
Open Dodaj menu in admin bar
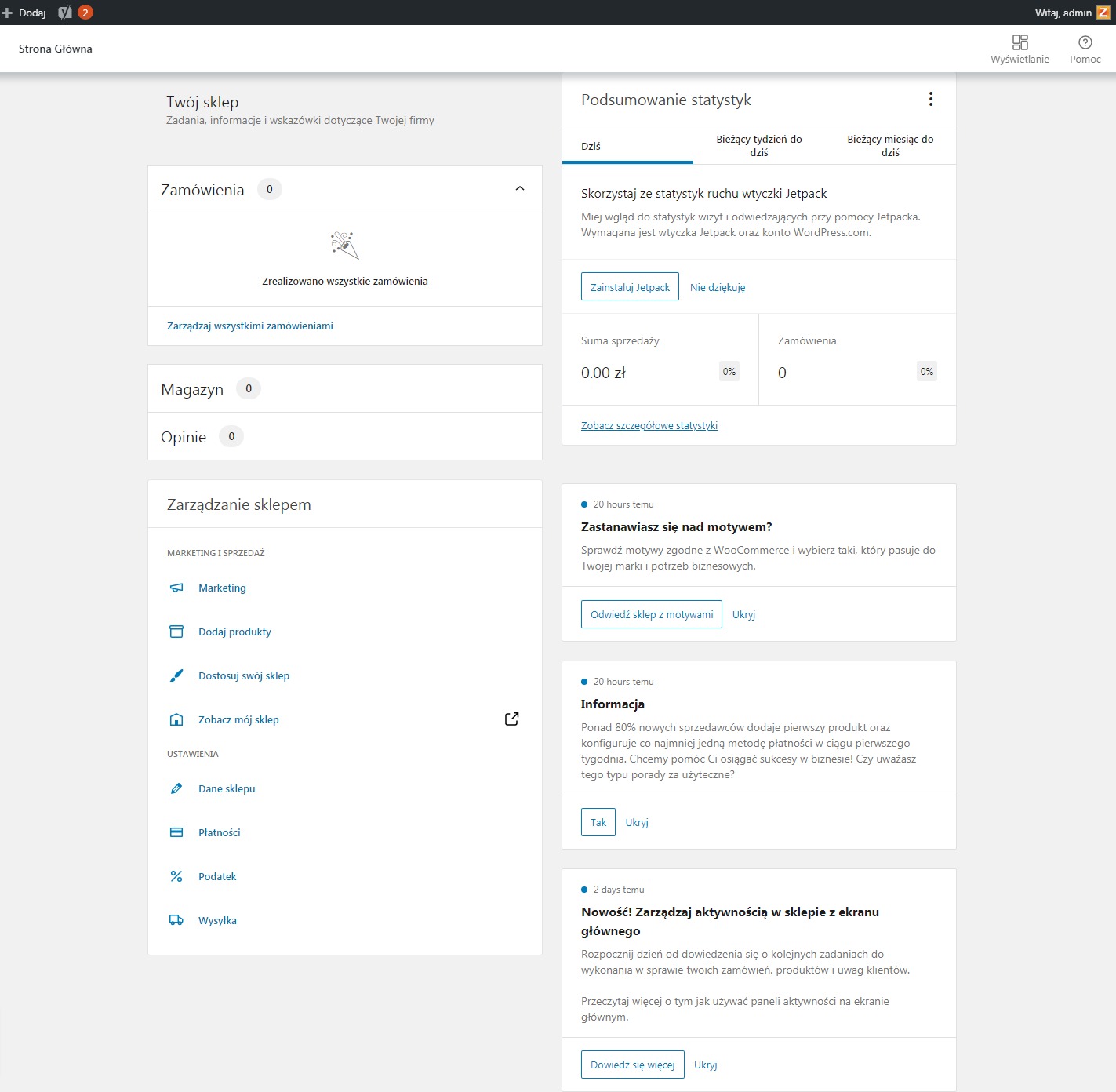click(24, 13)
